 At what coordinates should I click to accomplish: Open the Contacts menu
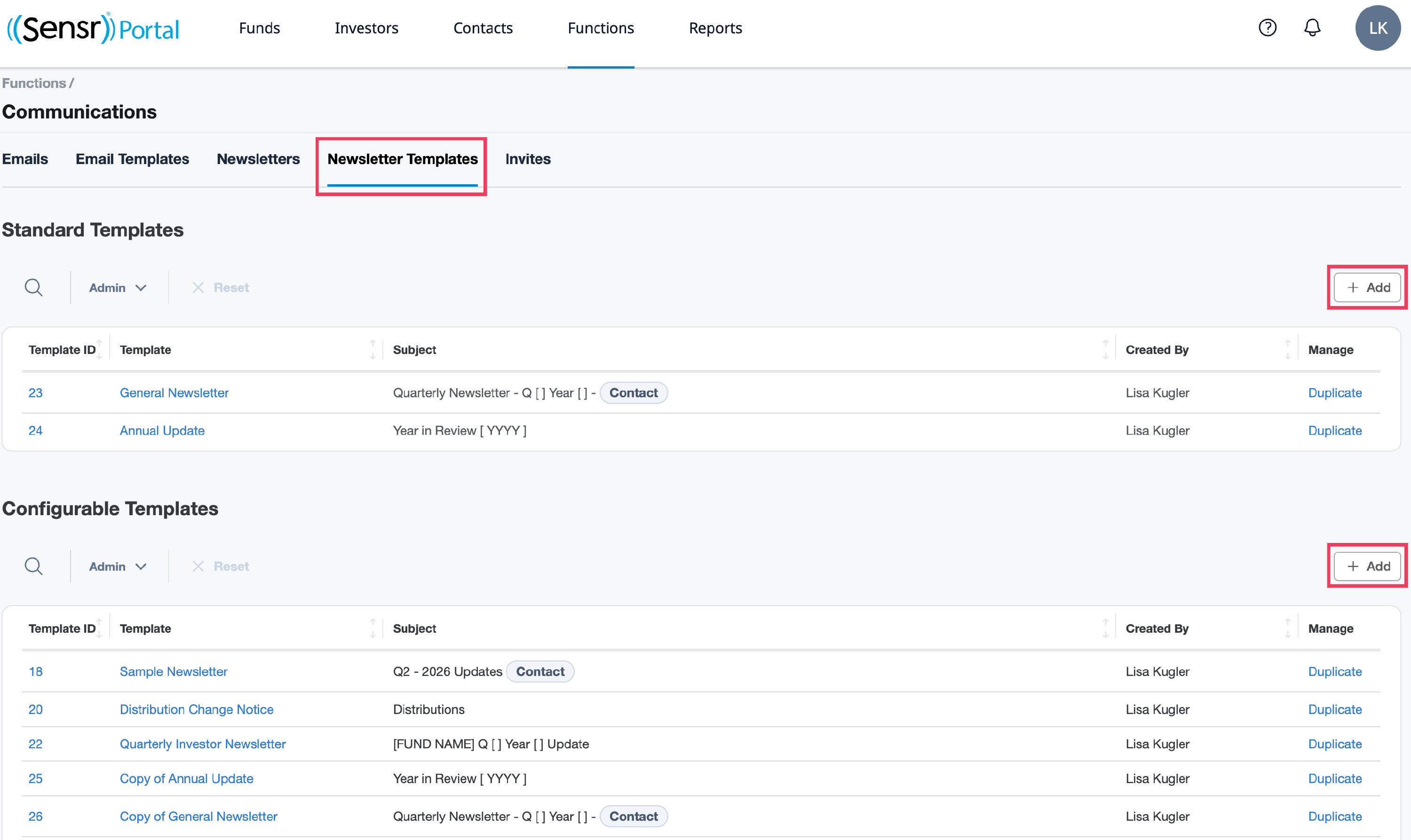[483, 28]
